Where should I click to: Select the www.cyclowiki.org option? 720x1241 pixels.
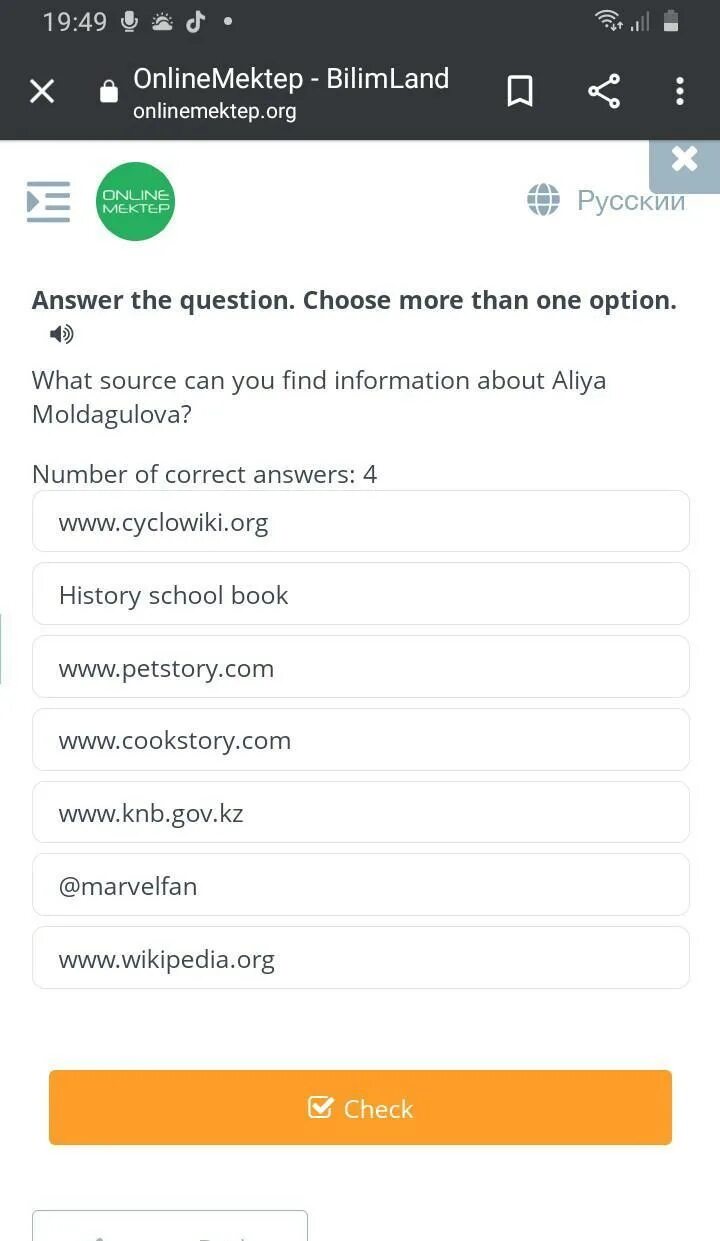[x=361, y=521]
